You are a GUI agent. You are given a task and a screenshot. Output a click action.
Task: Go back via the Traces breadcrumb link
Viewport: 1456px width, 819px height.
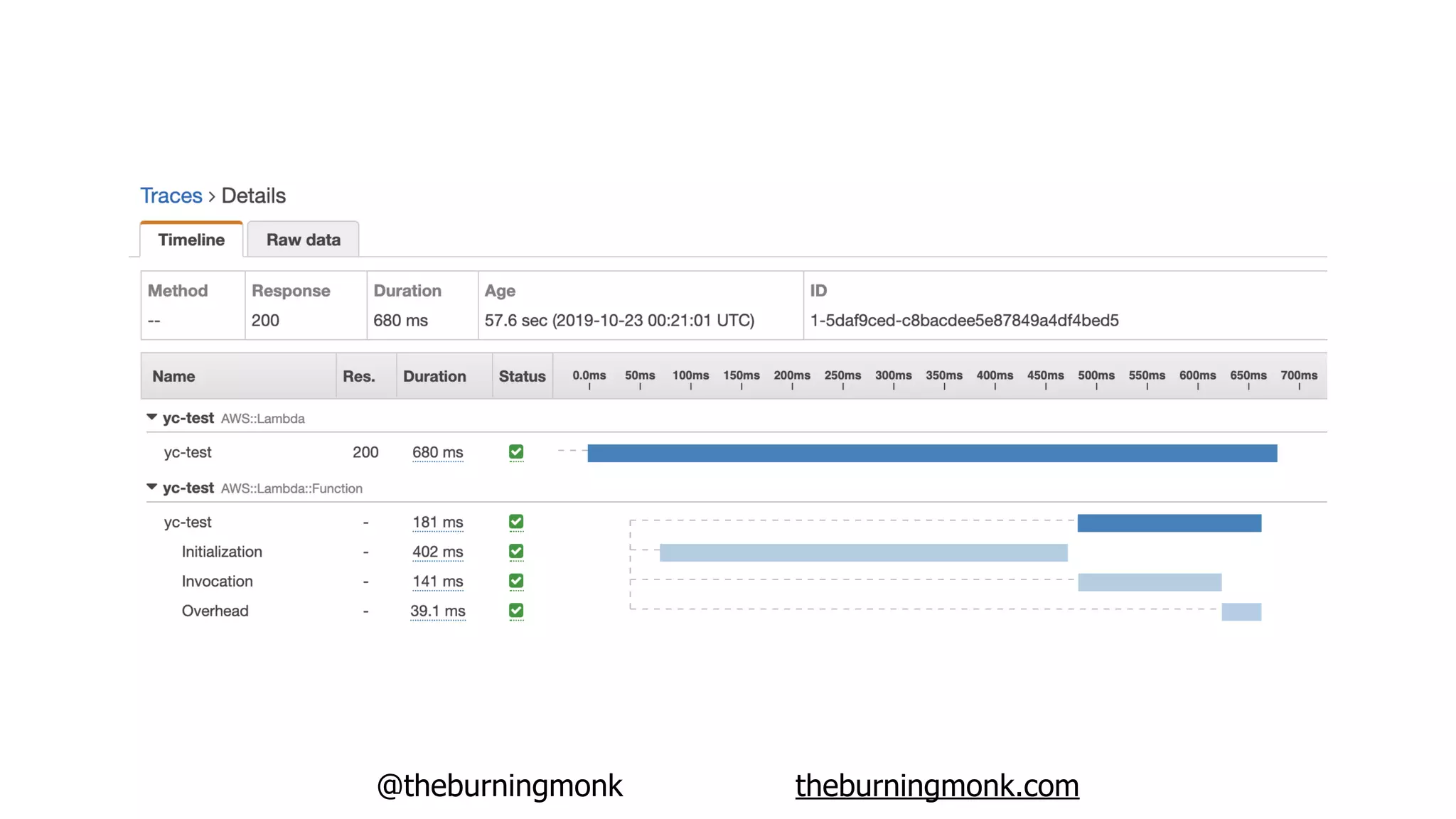[x=171, y=196]
